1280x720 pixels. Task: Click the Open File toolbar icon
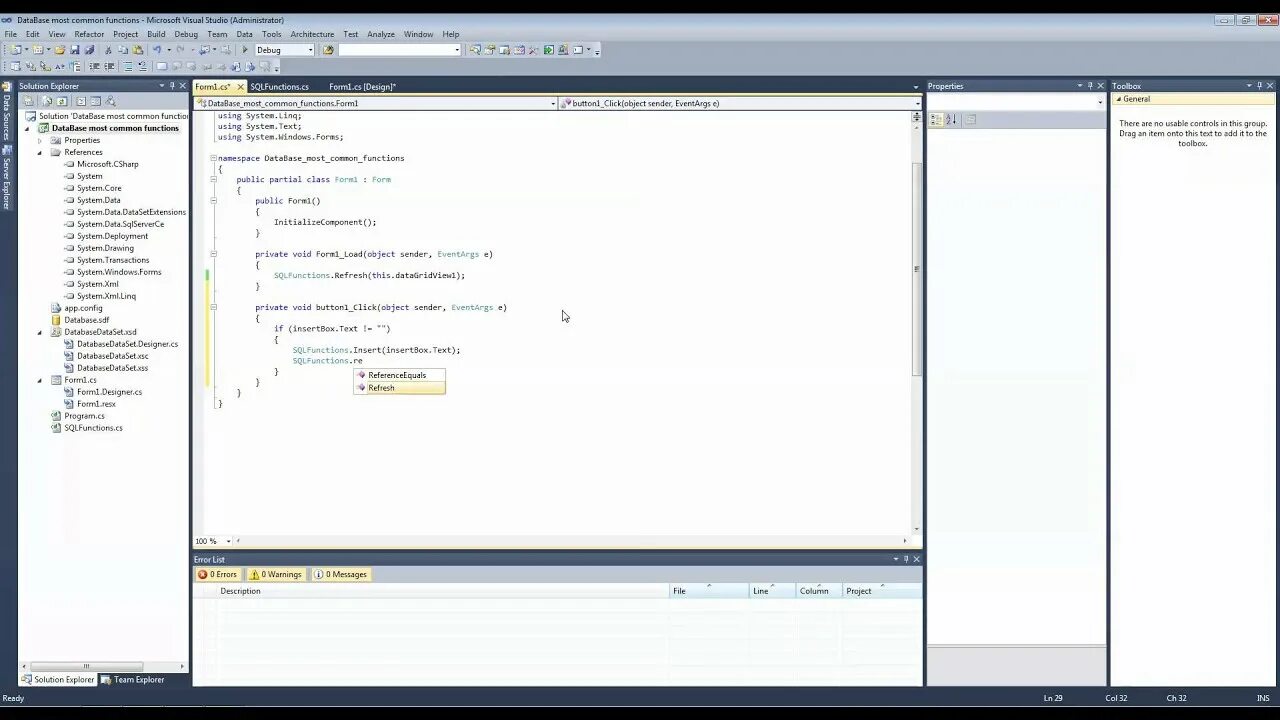[60, 50]
